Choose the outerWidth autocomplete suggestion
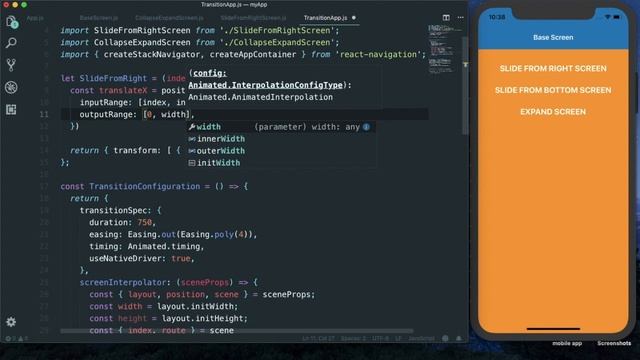Image resolution: width=640 pixels, height=360 pixels. [282, 151]
